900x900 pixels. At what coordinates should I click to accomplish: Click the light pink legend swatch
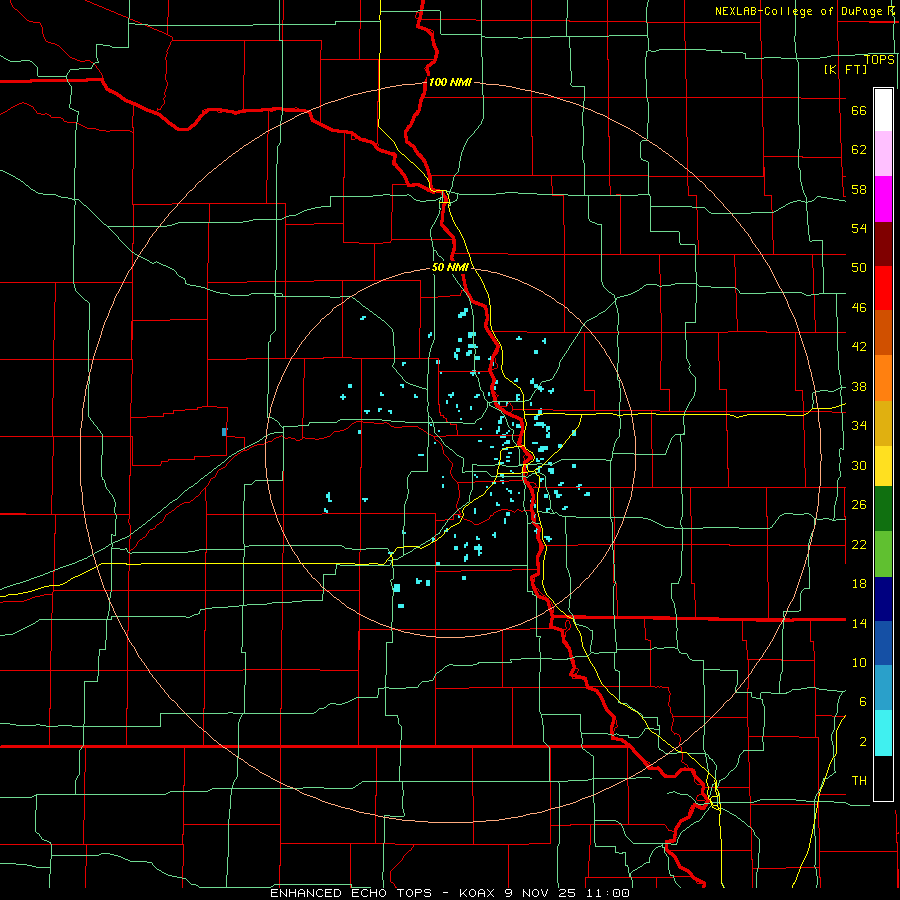pyautogui.click(x=883, y=153)
